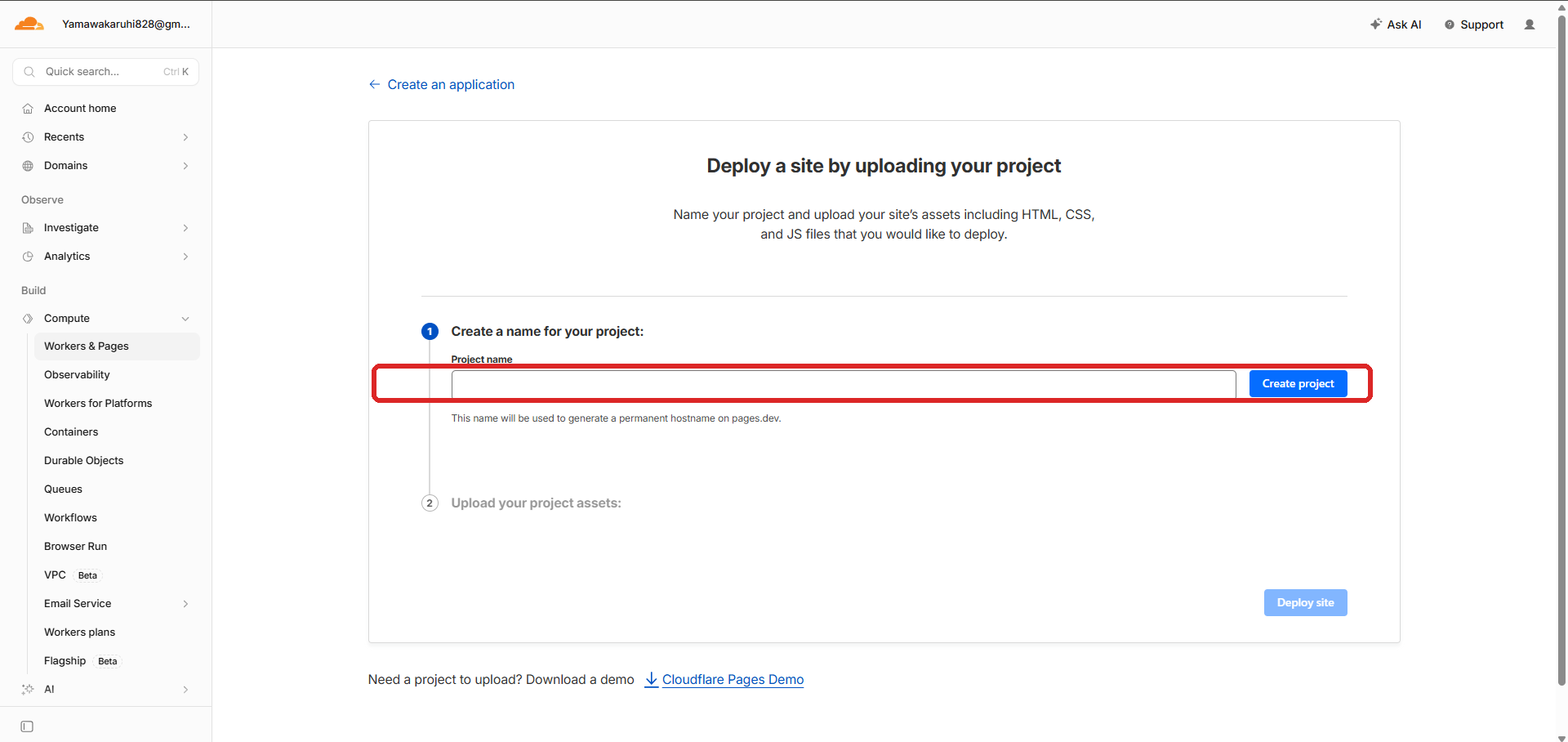The image size is (1568, 742).
Task: Click the 'Create a name for your project:' heading
Action: (x=547, y=332)
